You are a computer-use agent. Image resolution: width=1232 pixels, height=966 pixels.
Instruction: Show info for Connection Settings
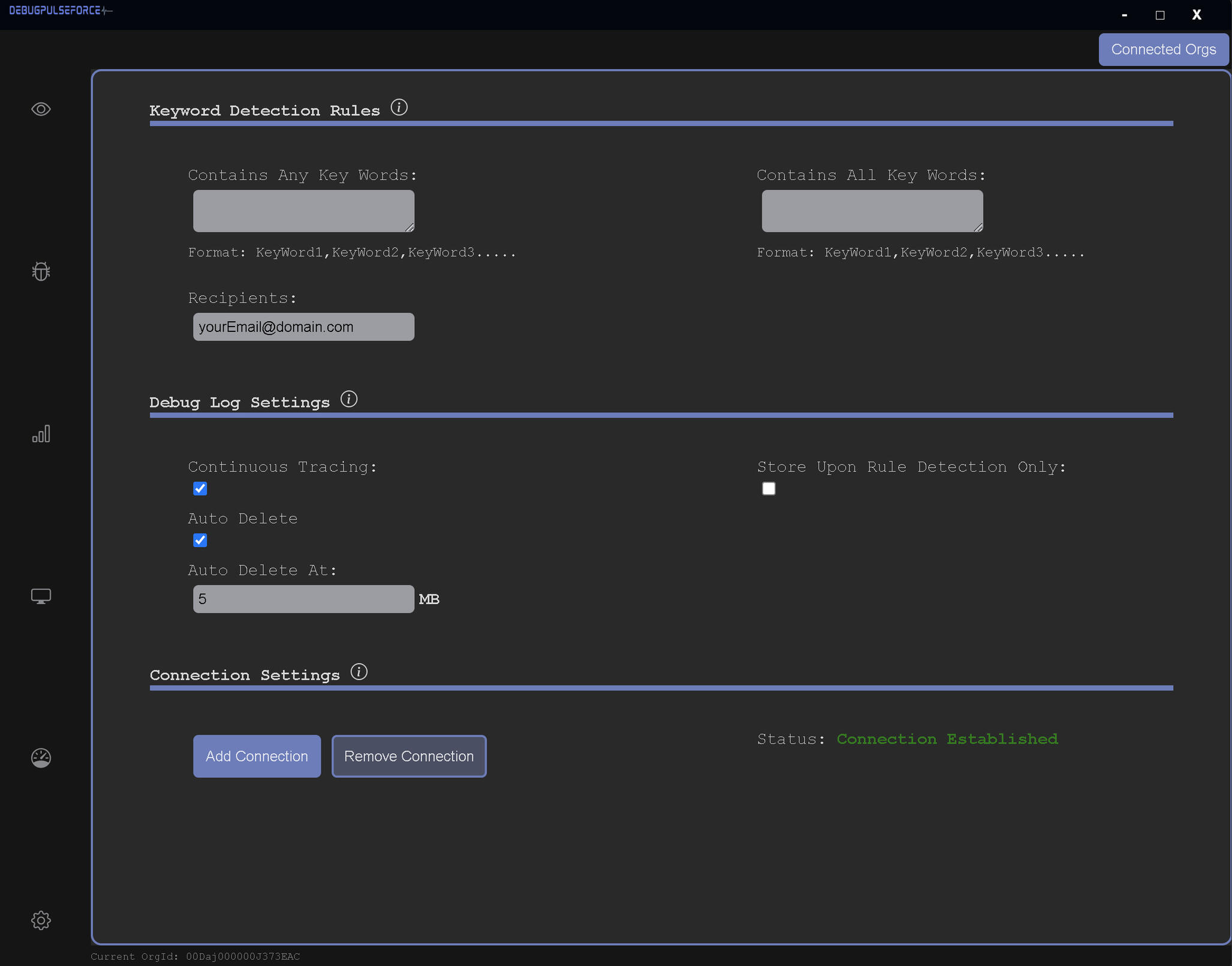[x=359, y=672]
